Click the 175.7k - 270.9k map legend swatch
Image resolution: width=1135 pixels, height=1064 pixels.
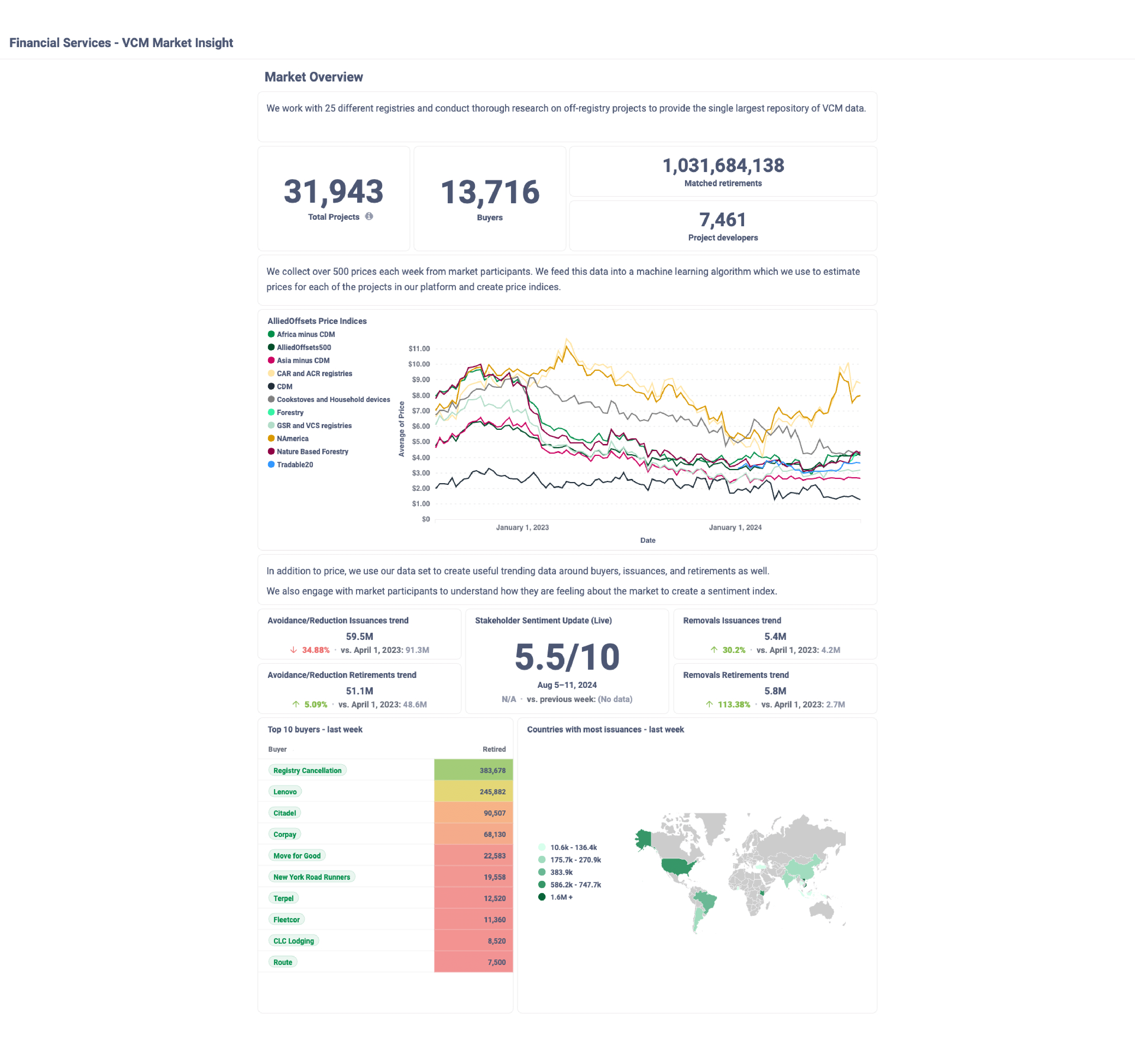click(542, 860)
